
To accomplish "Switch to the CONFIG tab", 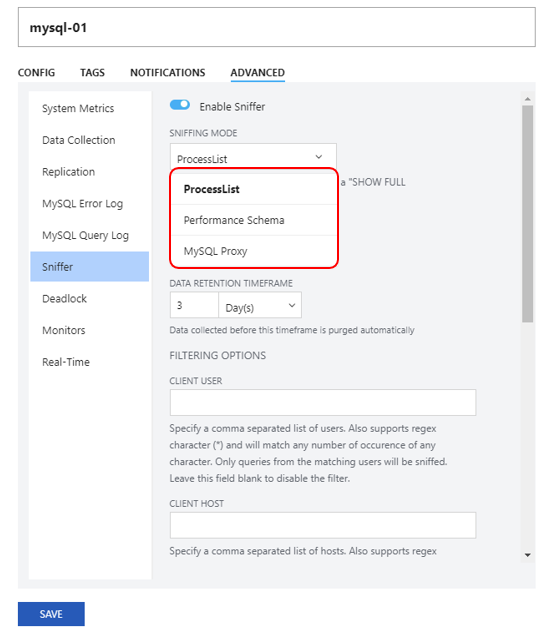I will tap(36, 73).
